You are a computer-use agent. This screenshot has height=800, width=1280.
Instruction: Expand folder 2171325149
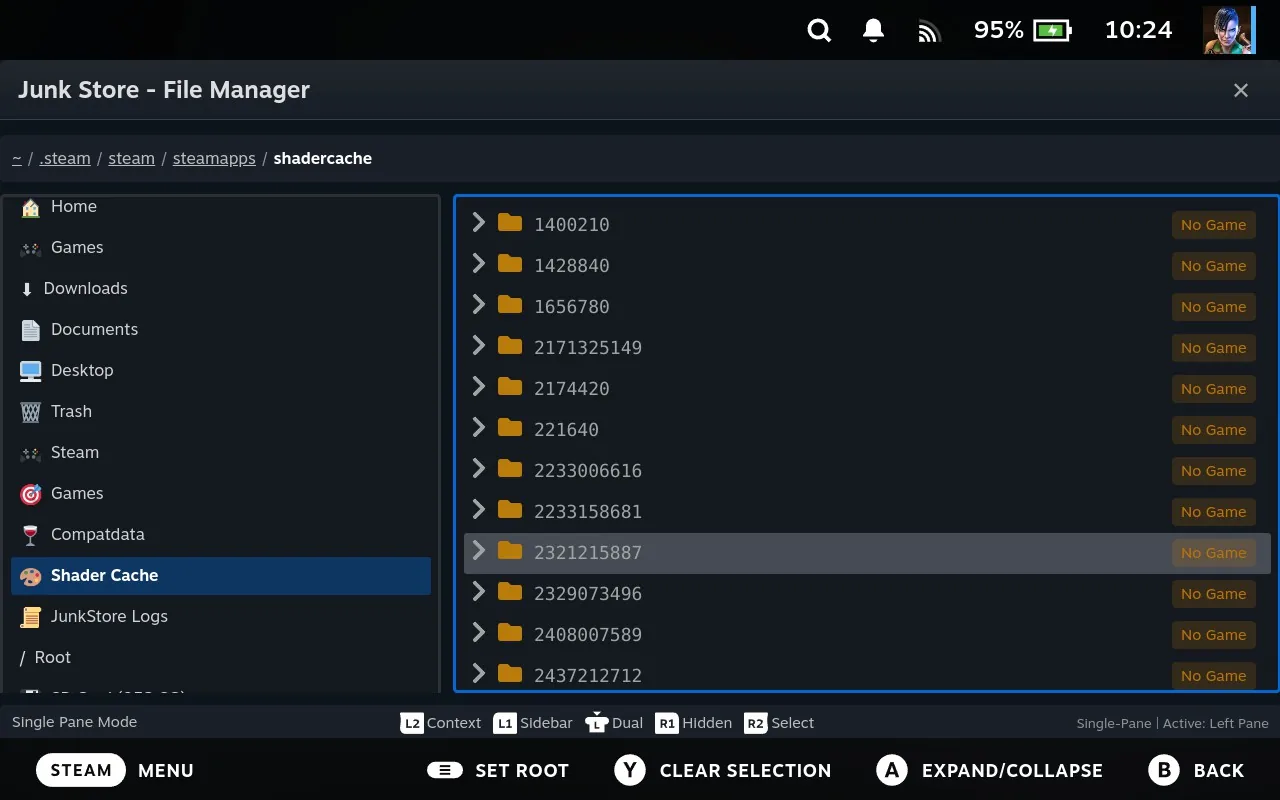479,345
